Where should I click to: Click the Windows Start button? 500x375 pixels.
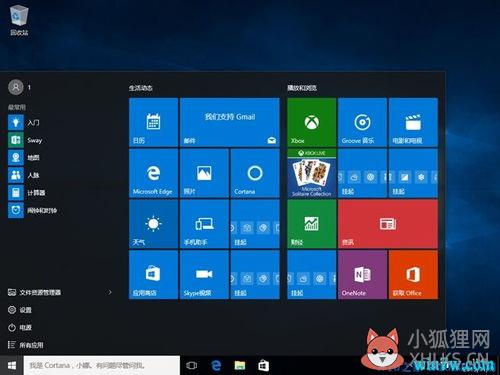12,366
